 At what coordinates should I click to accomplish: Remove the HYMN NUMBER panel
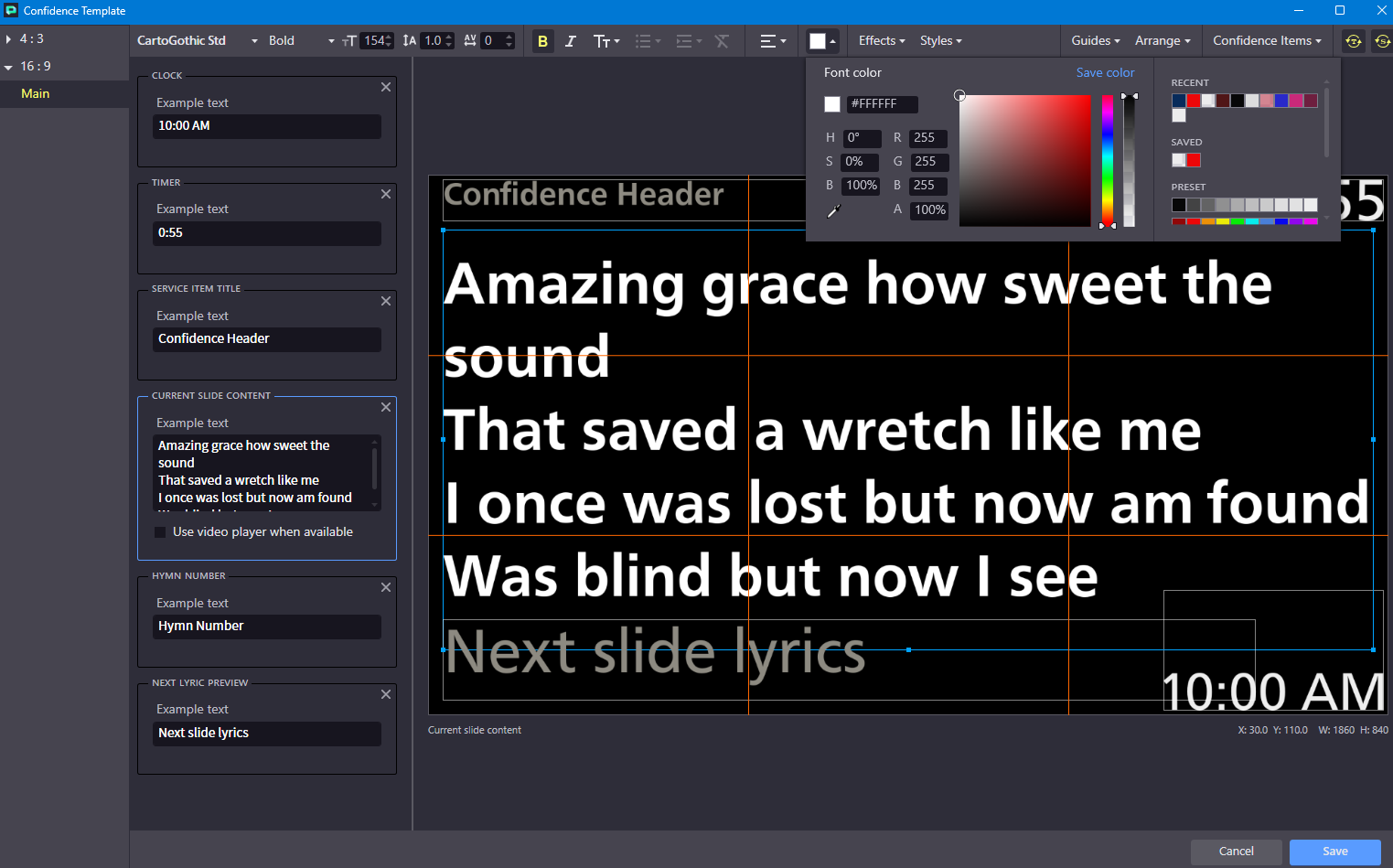pos(386,587)
